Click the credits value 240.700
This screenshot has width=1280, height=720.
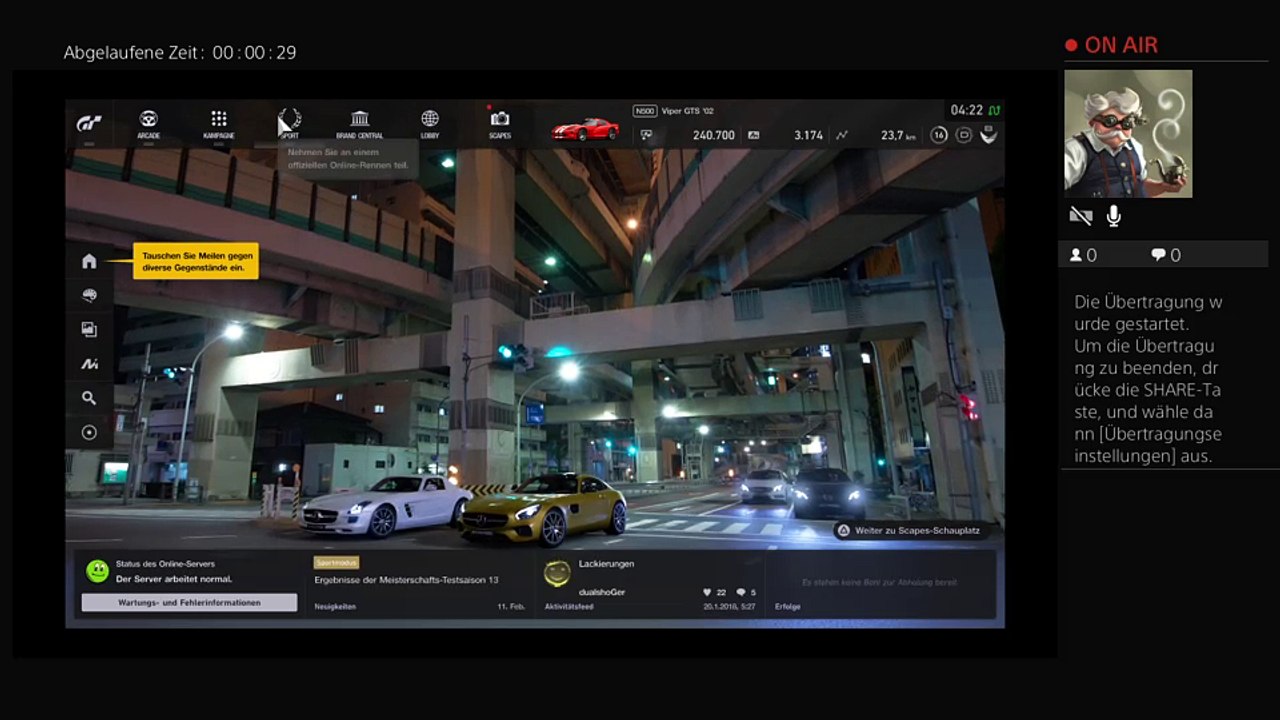(x=714, y=135)
